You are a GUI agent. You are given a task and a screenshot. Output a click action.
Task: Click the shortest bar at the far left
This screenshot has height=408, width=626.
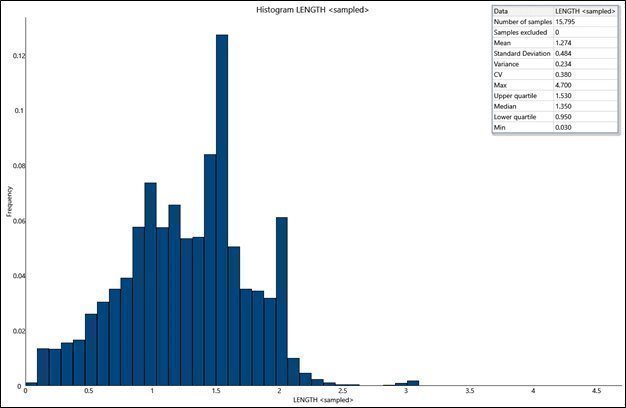coord(30,383)
